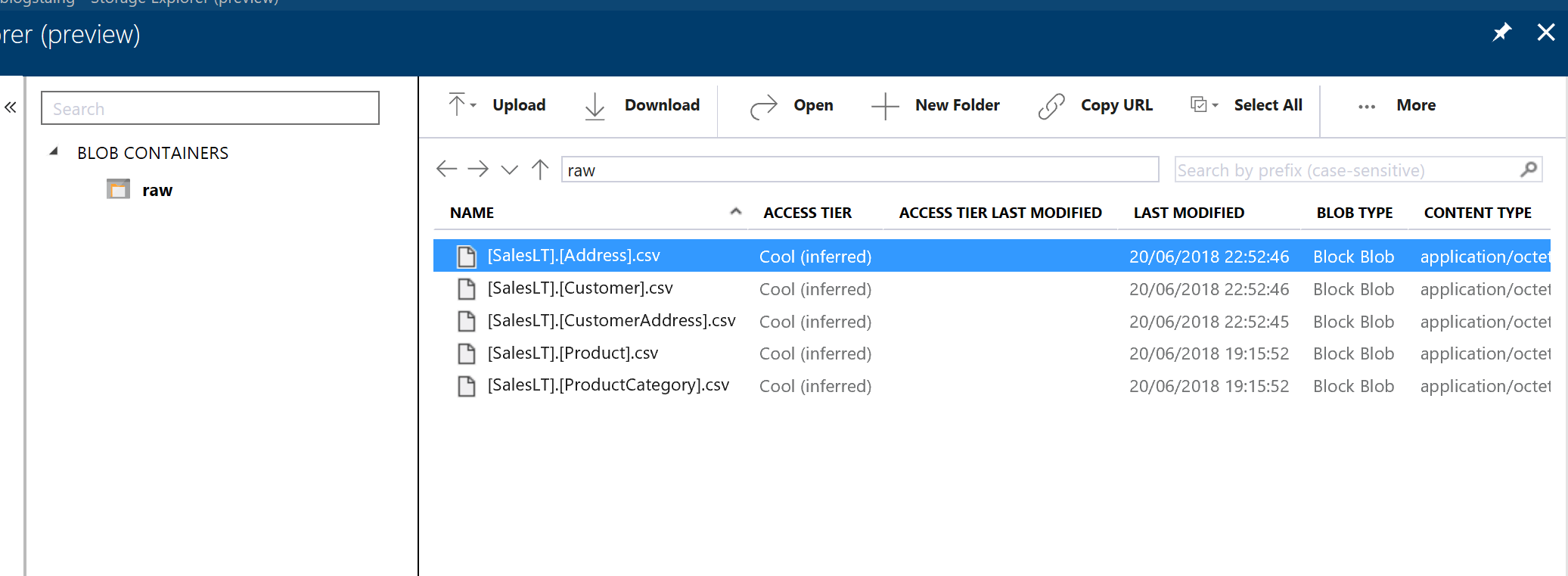Toggle the NAME sort direction arrow
The height and width of the screenshot is (576, 1568).
736,212
